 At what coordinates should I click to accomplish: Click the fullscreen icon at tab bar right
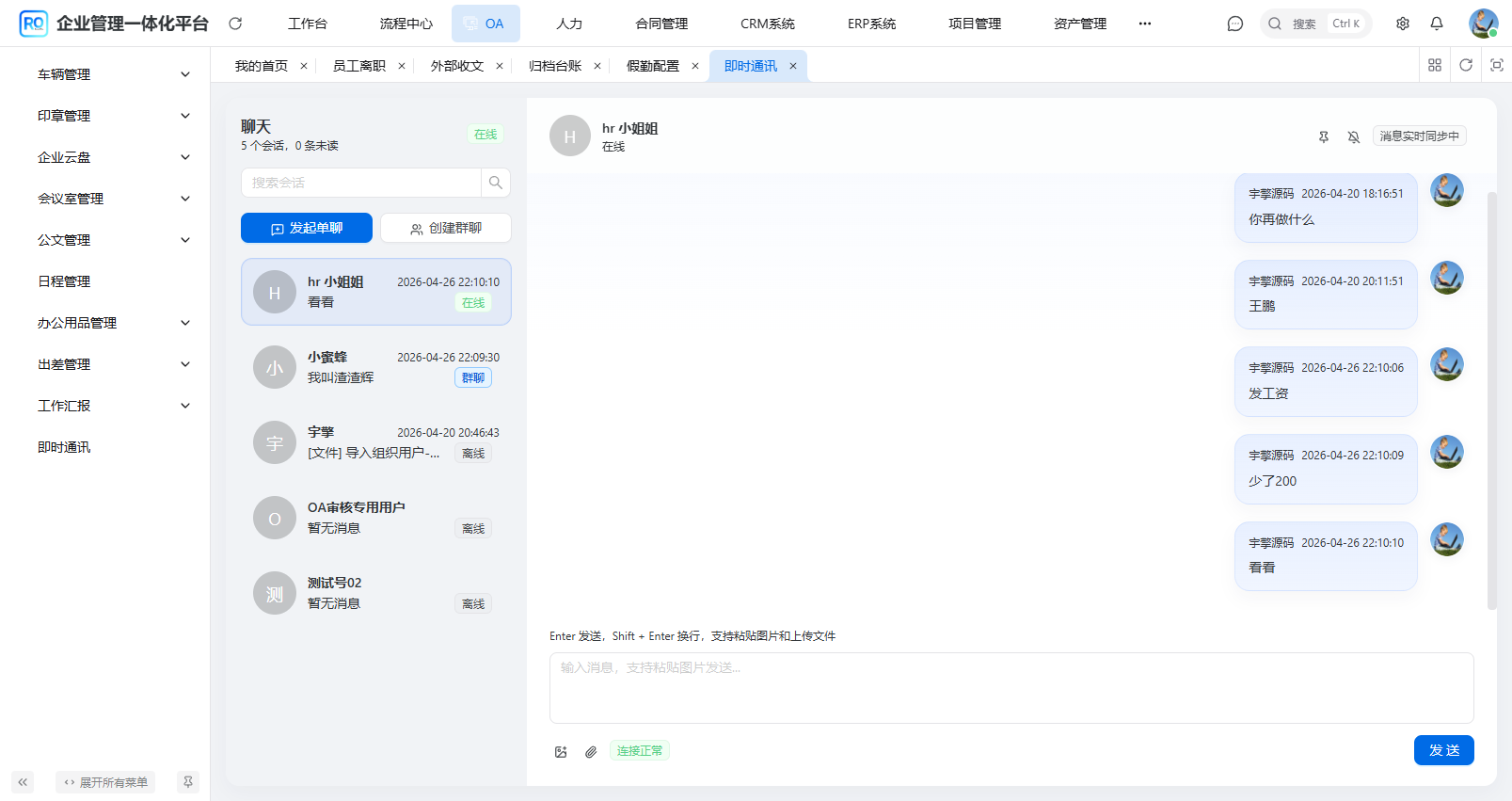point(1497,65)
